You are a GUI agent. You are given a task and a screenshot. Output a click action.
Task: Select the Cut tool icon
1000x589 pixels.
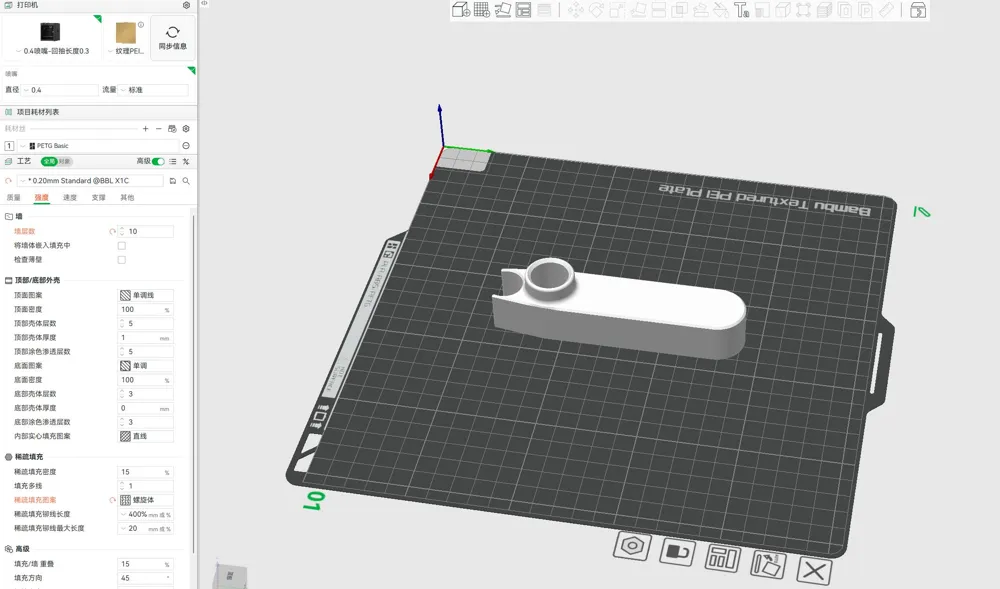point(659,10)
